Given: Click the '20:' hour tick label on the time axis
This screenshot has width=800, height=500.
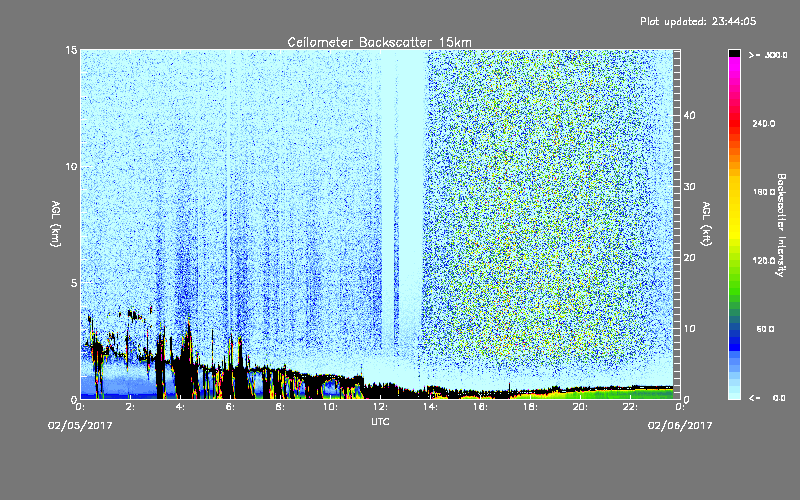Looking at the screenshot, I should click(x=580, y=407).
